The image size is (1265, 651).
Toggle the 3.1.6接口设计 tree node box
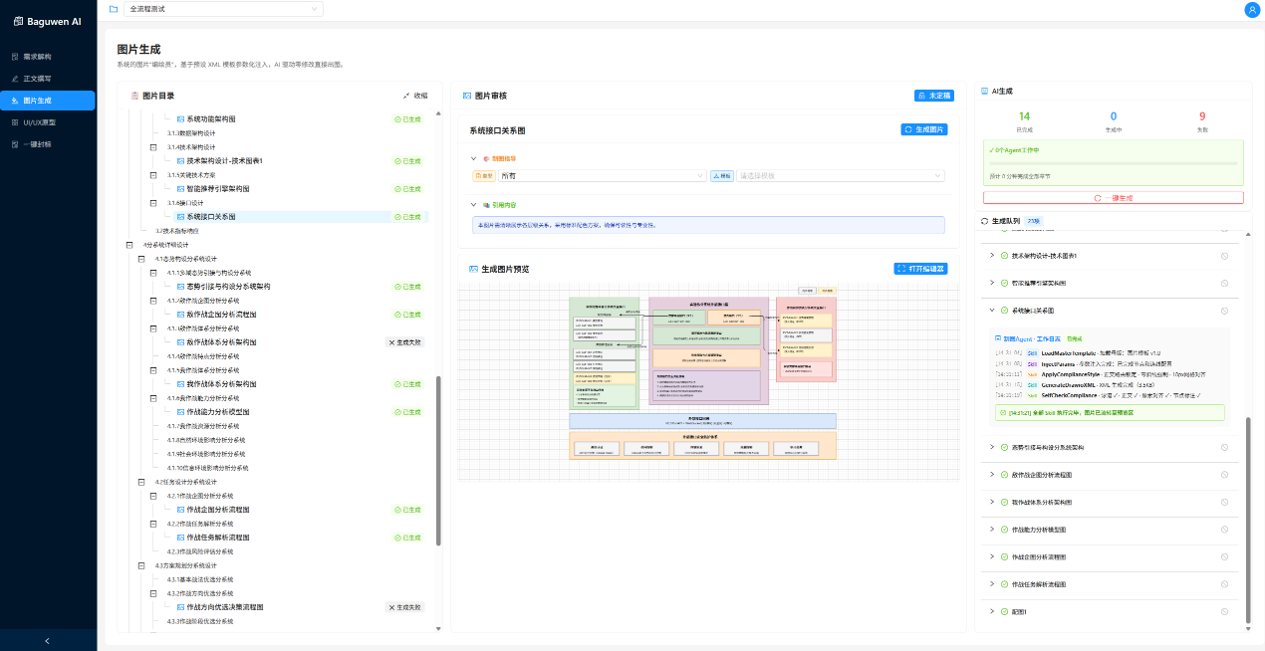[153, 203]
